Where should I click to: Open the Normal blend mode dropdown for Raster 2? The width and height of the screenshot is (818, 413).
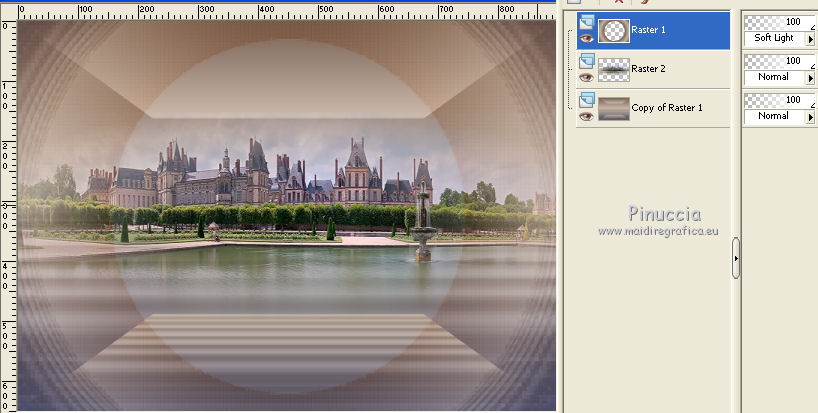(x=810, y=78)
